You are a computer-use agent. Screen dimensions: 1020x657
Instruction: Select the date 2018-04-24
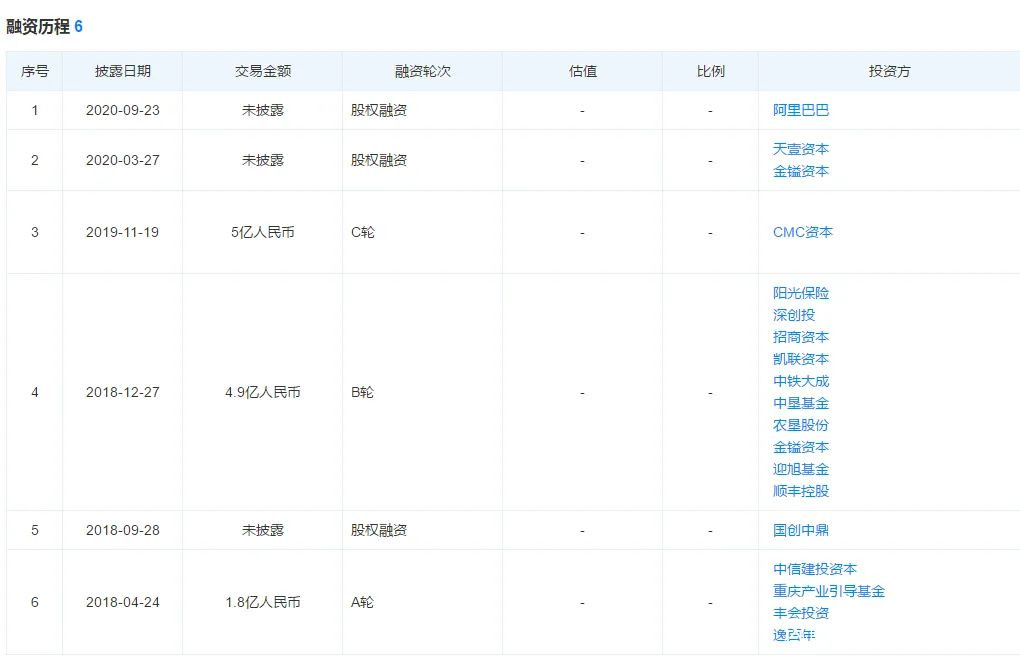coord(122,603)
